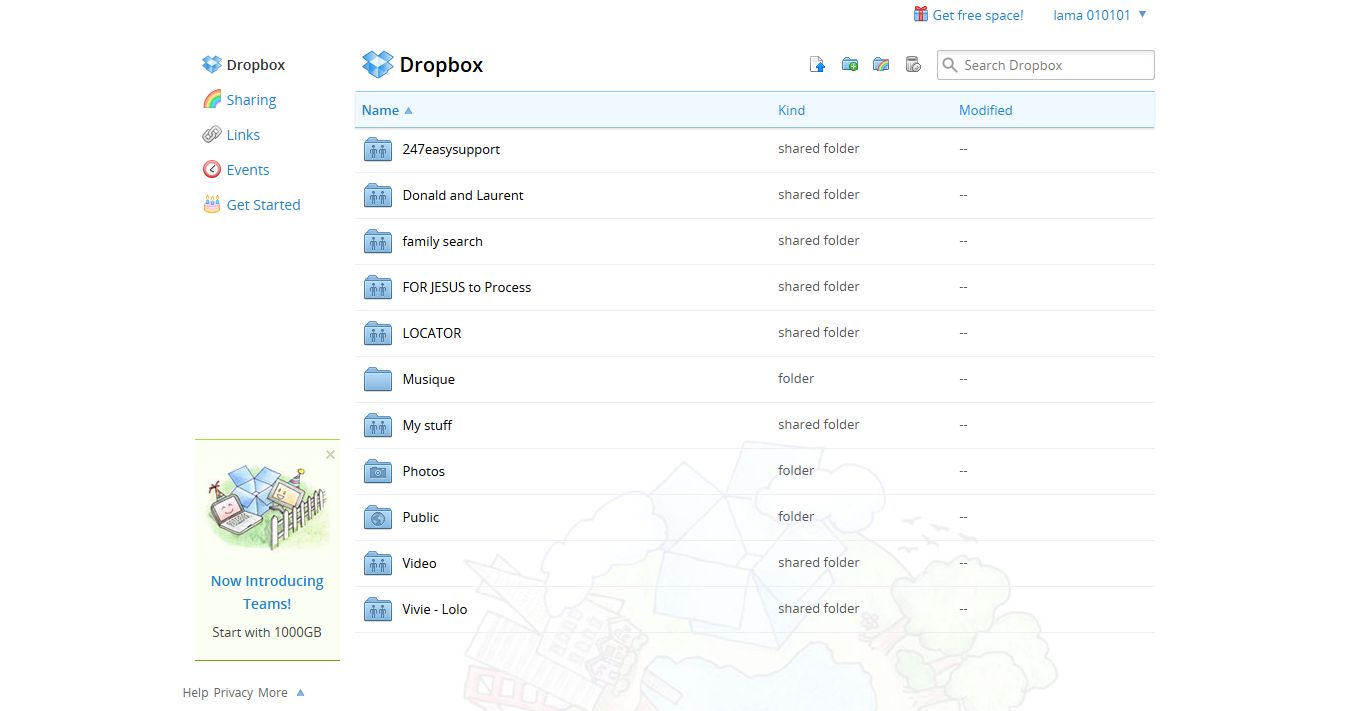
Task: Open the Vivie - Lolo folder name
Action: coord(435,609)
